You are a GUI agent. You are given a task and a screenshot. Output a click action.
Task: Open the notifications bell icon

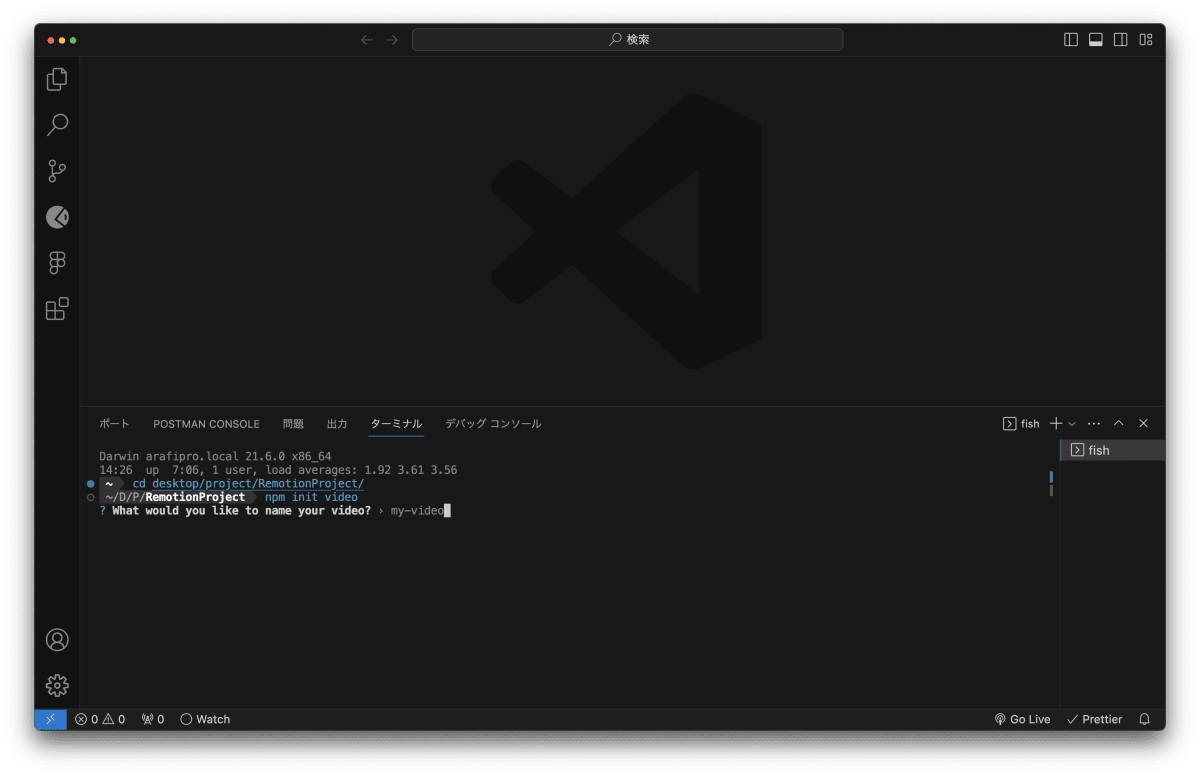click(1145, 719)
